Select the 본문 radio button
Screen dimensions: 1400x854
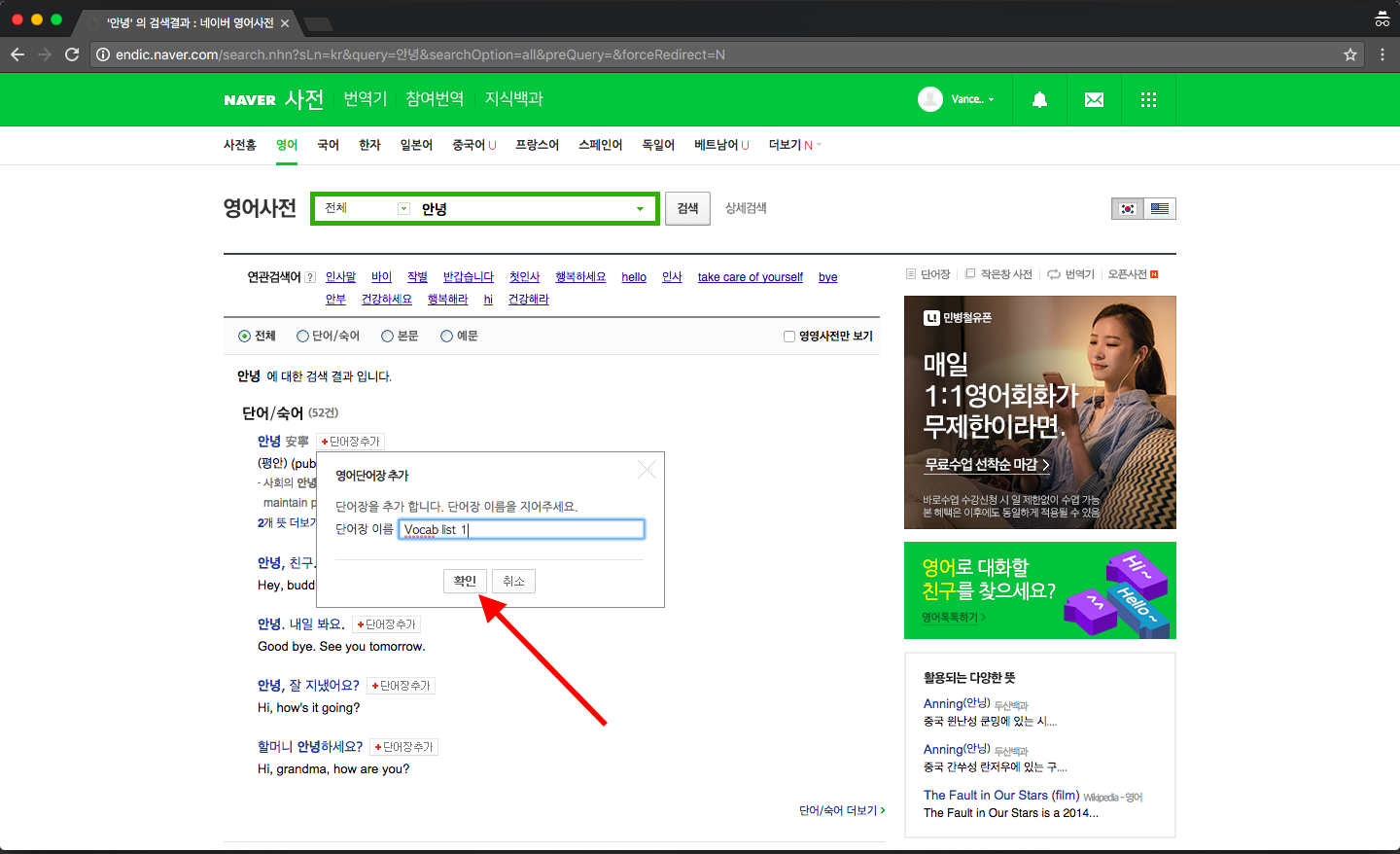[387, 337]
